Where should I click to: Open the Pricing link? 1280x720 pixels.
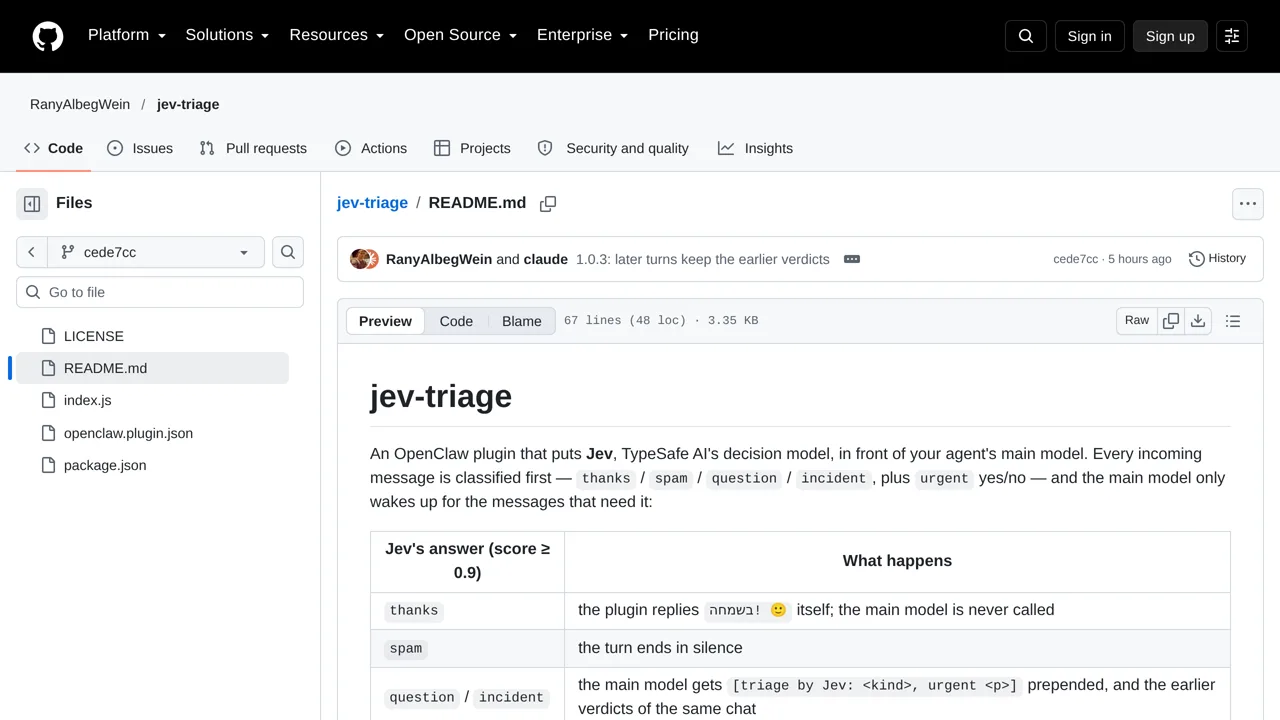click(x=673, y=35)
